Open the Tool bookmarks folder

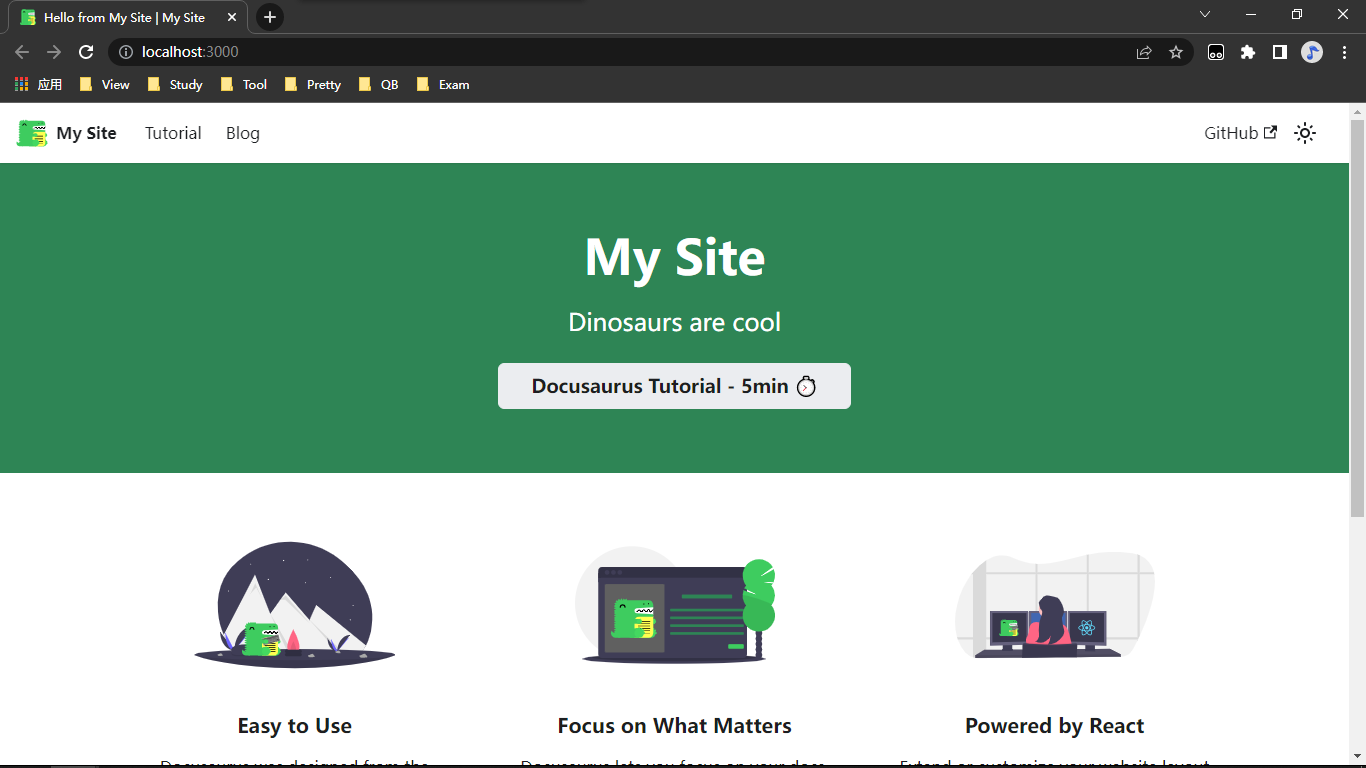tap(244, 85)
